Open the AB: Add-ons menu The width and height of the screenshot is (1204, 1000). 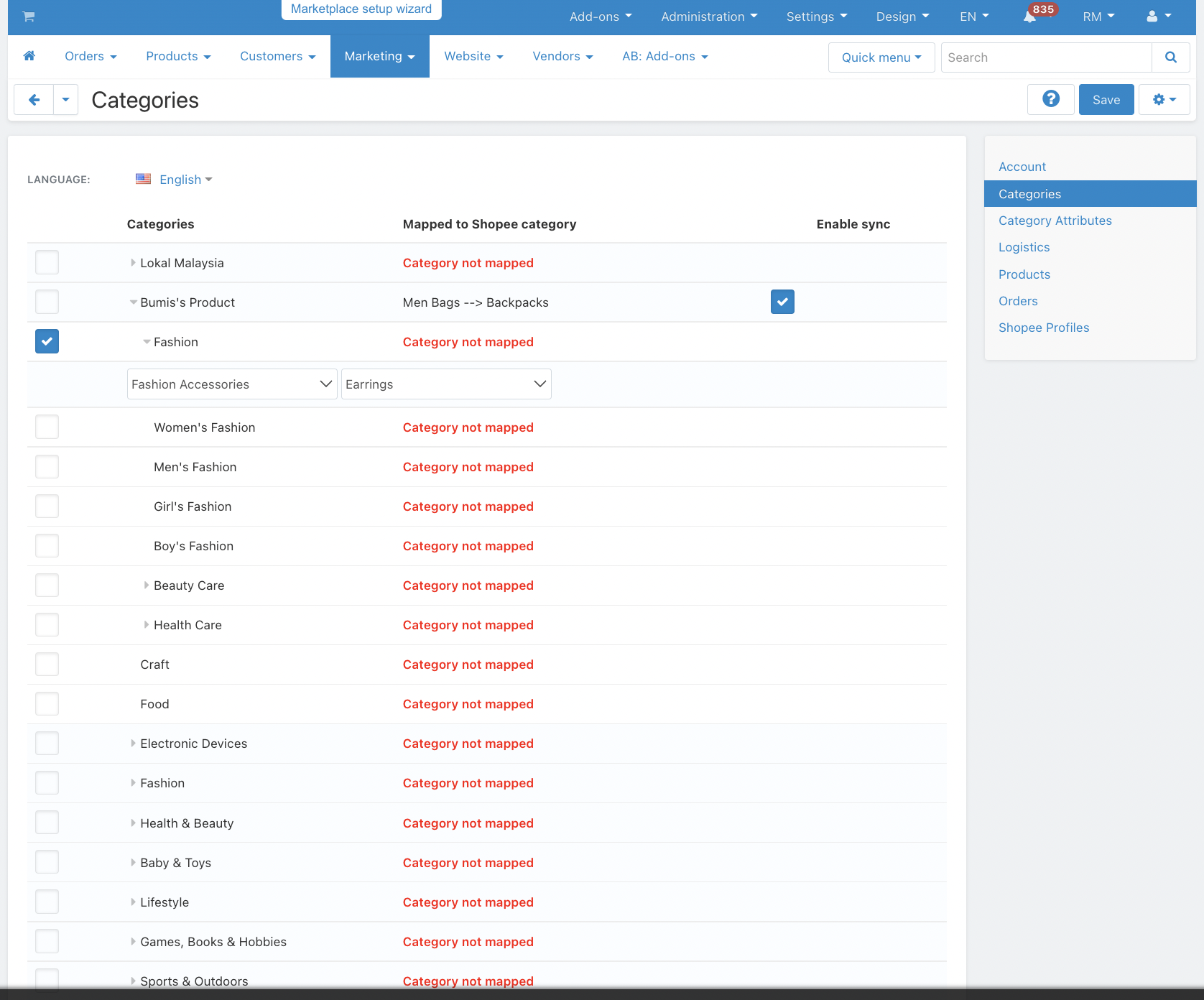tap(665, 56)
